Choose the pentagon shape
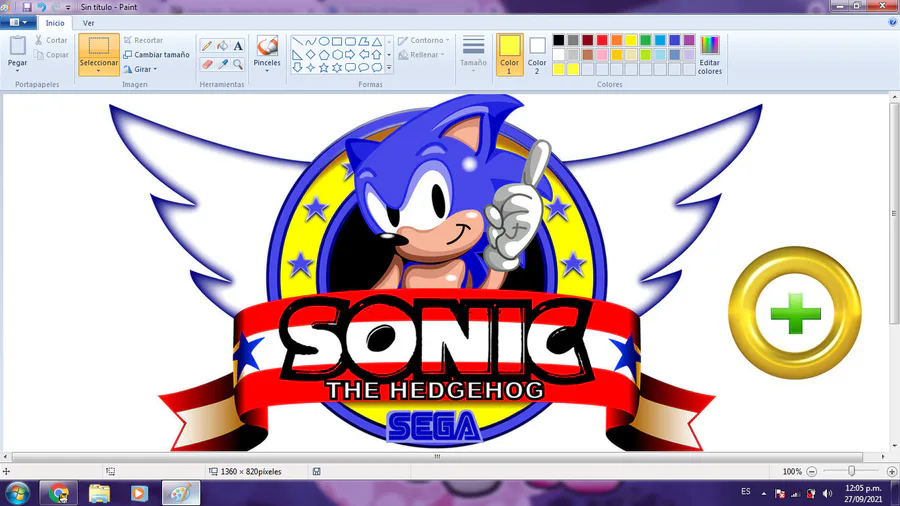 [324, 55]
